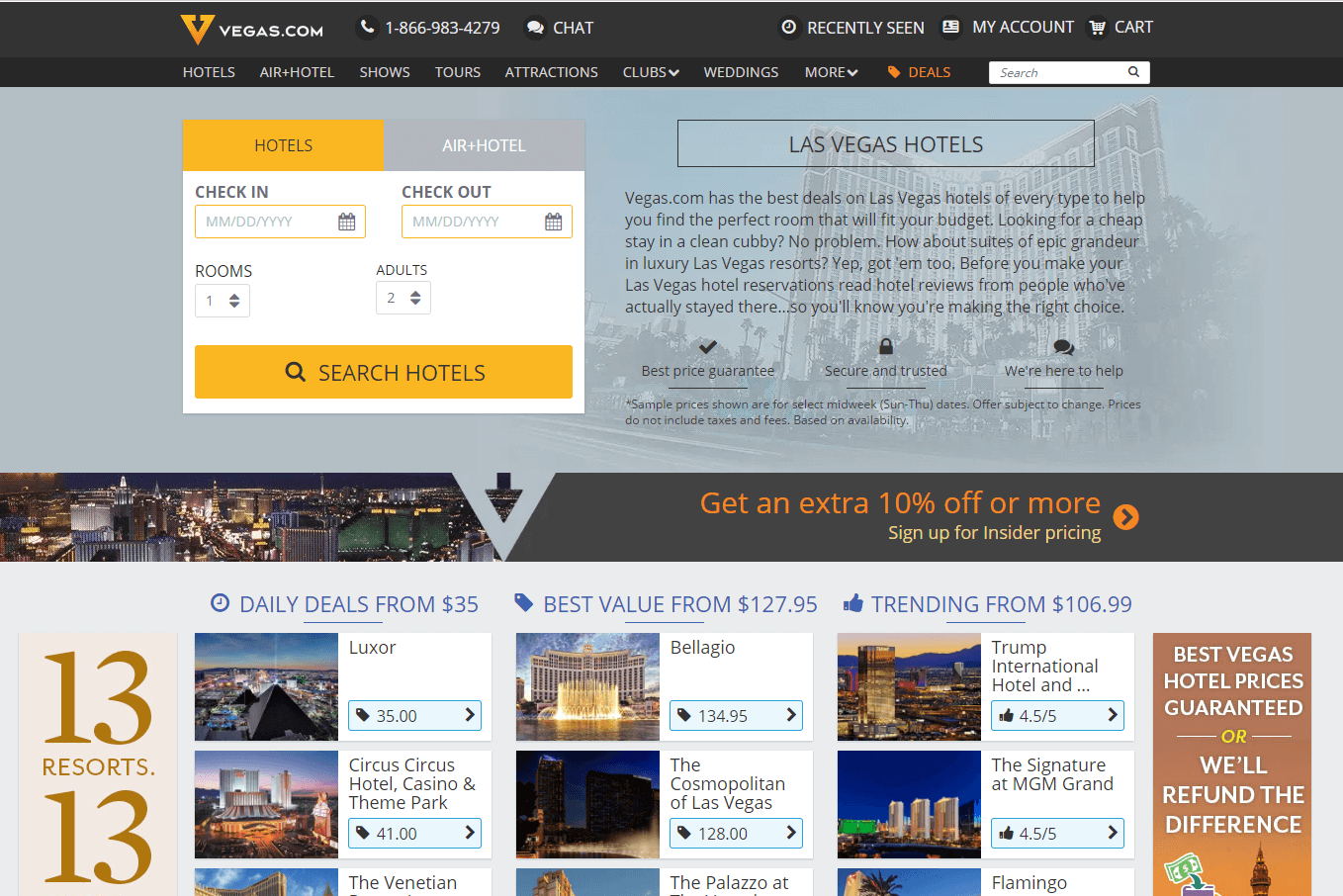Click the Flamingo hotel name
This screenshot has height=896, width=1343.
point(1030,882)
